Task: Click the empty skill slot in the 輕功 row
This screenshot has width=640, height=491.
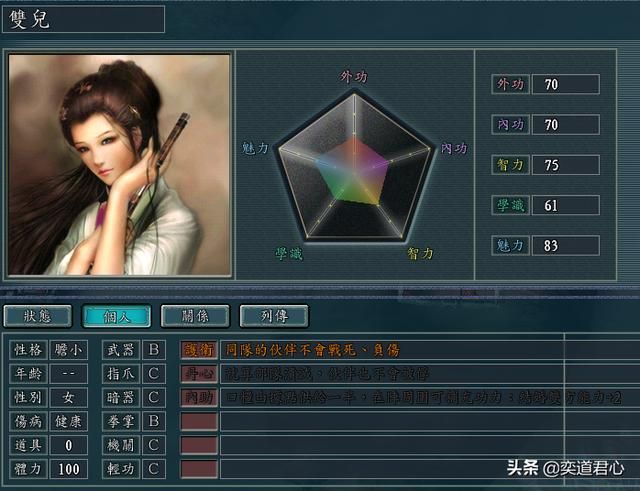Action: (x=199, y=469)
